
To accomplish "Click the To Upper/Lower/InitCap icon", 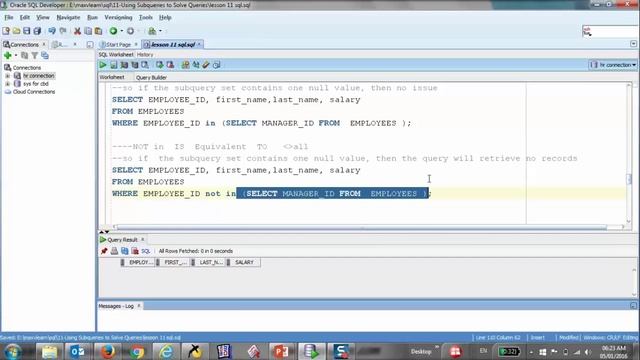I will click(196, 65).
